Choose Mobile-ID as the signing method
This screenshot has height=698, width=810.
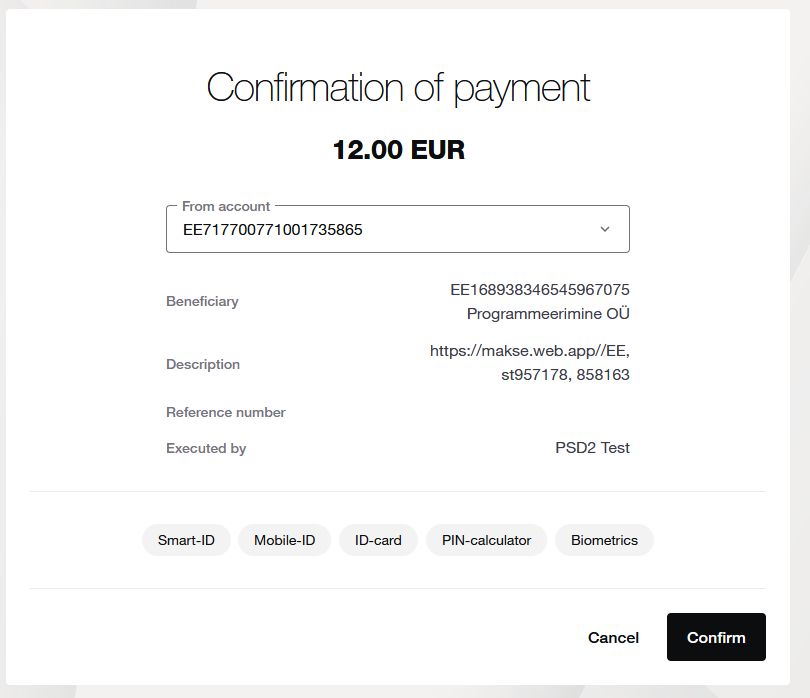click(x=284, y=540)
